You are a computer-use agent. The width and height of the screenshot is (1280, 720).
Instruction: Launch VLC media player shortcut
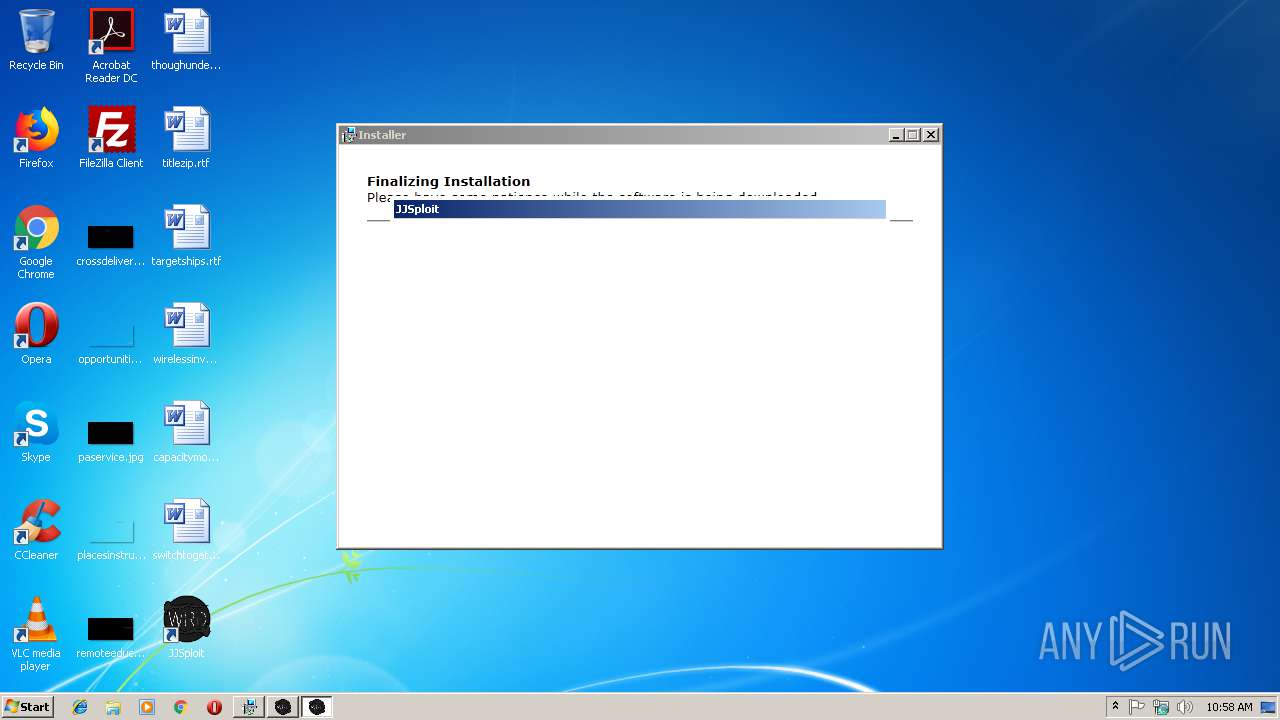[x=36, y=634]
